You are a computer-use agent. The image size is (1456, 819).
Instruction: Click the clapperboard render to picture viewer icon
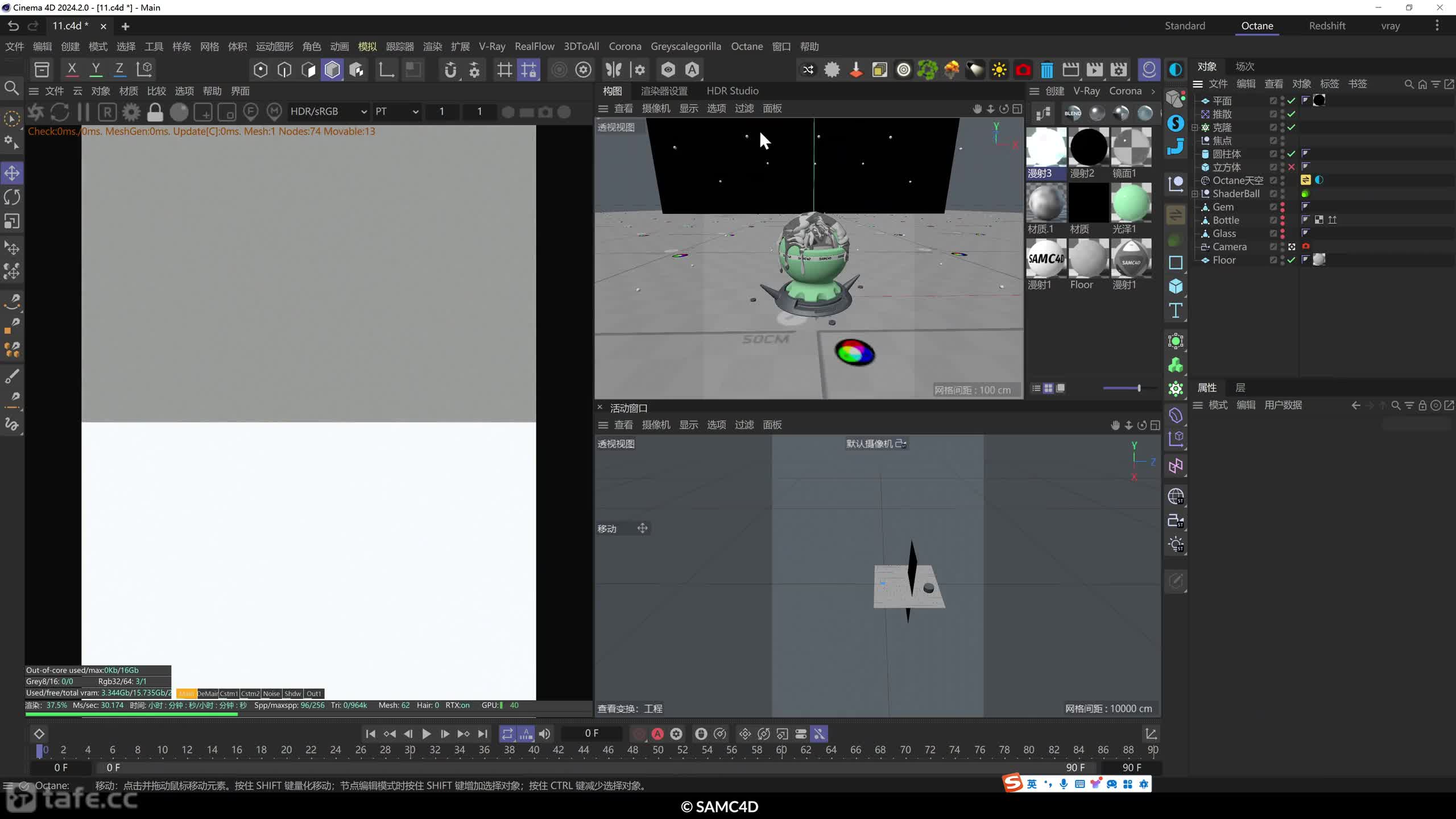coord(1070,70)
